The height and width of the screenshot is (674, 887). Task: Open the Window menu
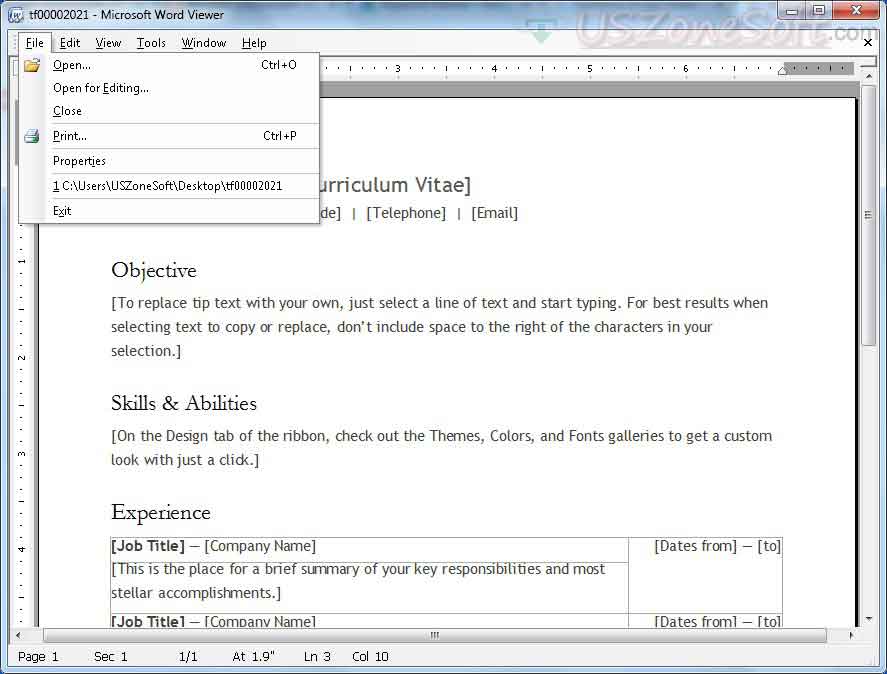pos(204,43)
